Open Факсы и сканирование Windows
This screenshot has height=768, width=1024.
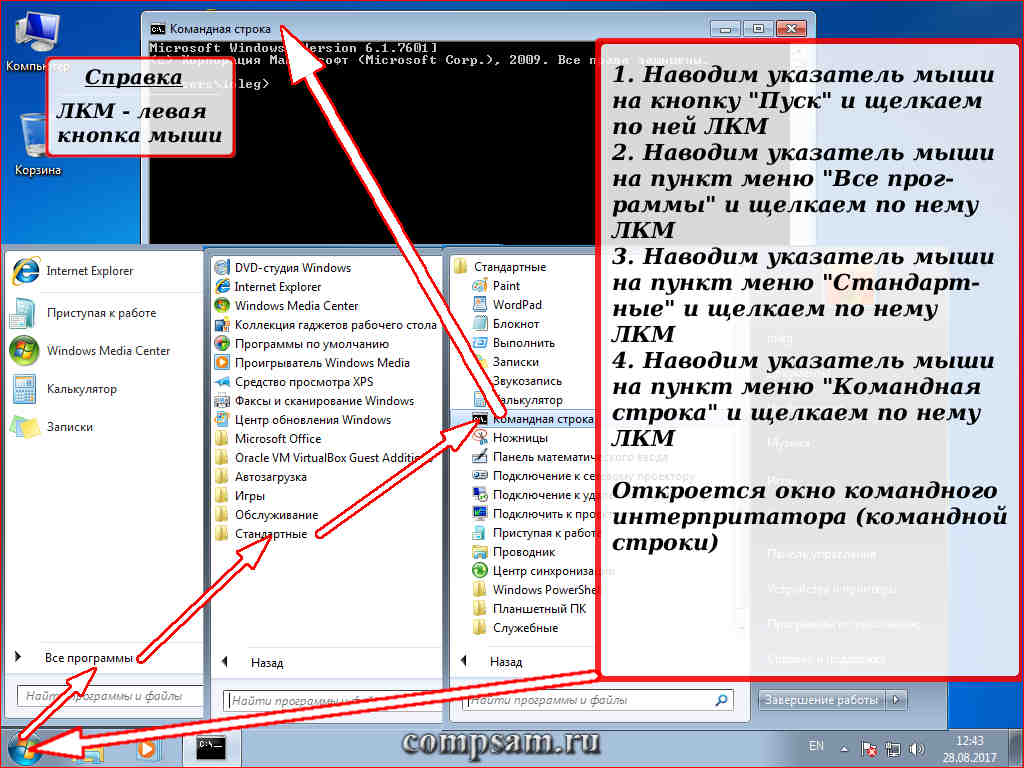(x=314, y=400)
